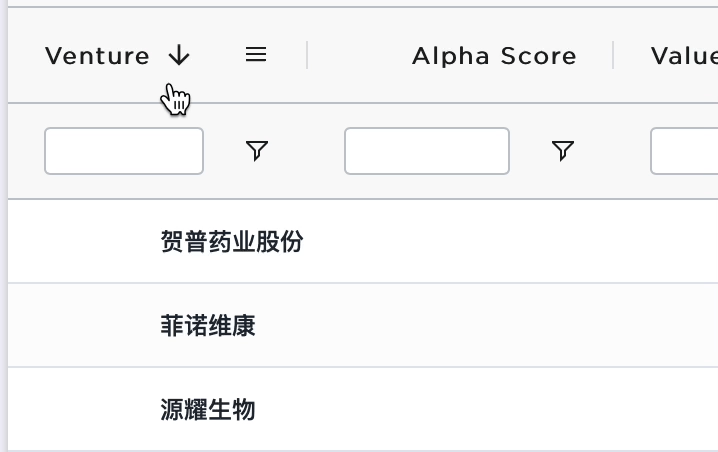Screen dimensions: 718x452
Task: Select the 源耀生物 row
Action: tap(363, 409)
